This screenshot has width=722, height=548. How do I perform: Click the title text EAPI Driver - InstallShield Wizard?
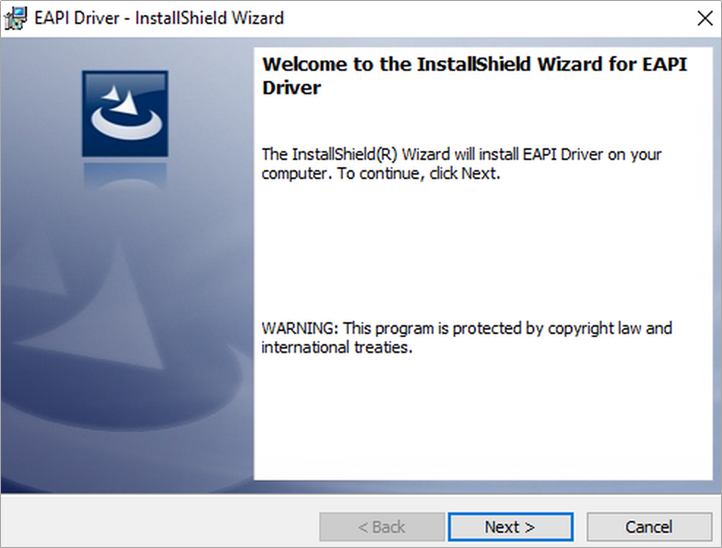pyautogui.click(x=159, y=18)
